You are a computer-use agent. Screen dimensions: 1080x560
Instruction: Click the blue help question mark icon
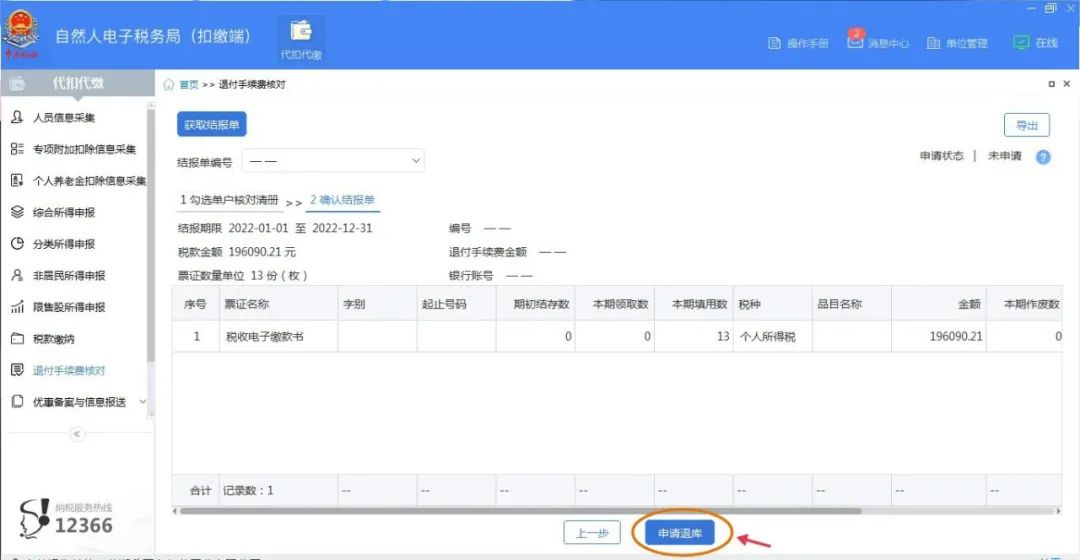click(x=1043, y=157)
